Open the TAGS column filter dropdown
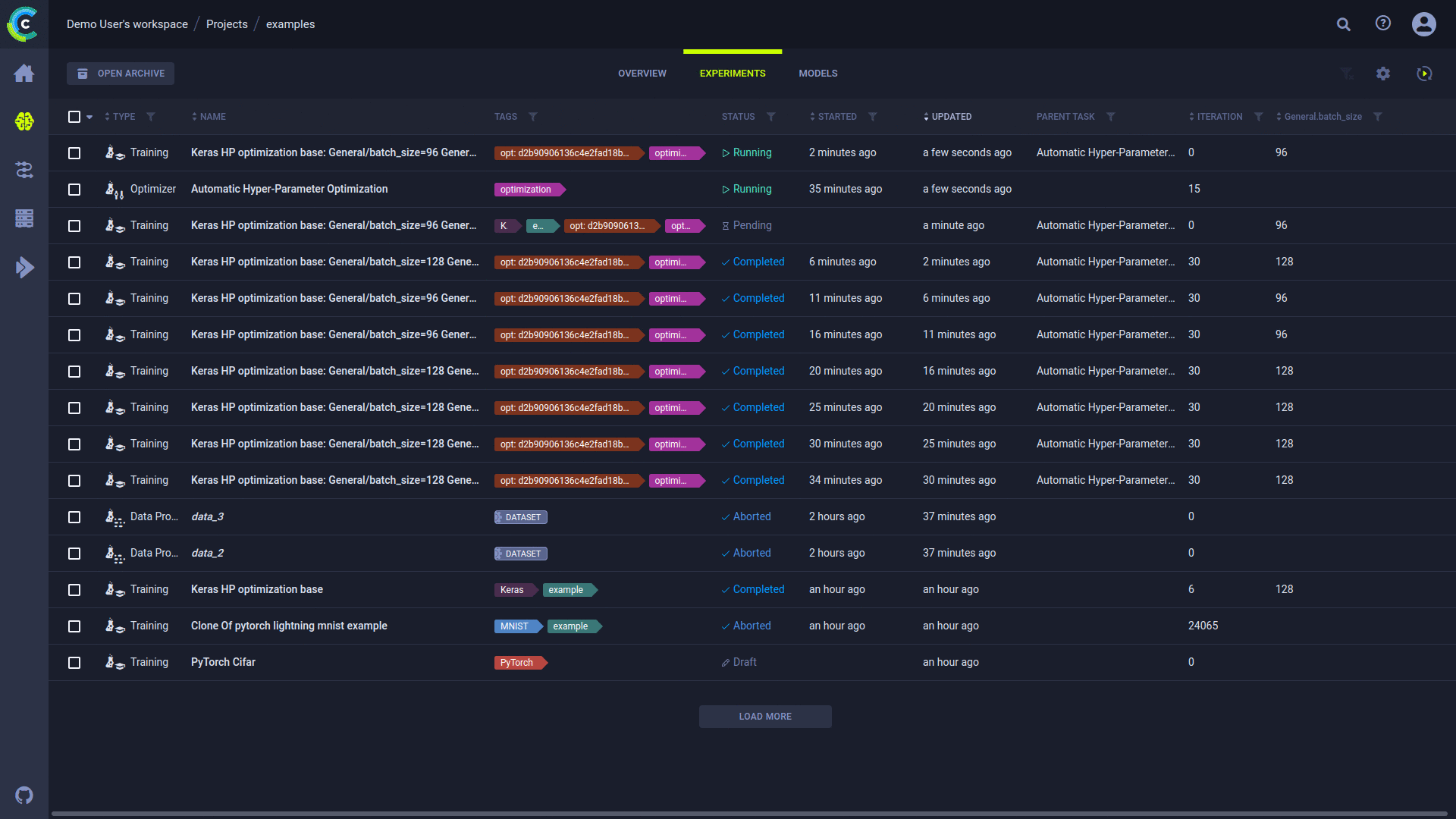The width and height of the screenshot is (1456, 819). [x=534, y=117]
